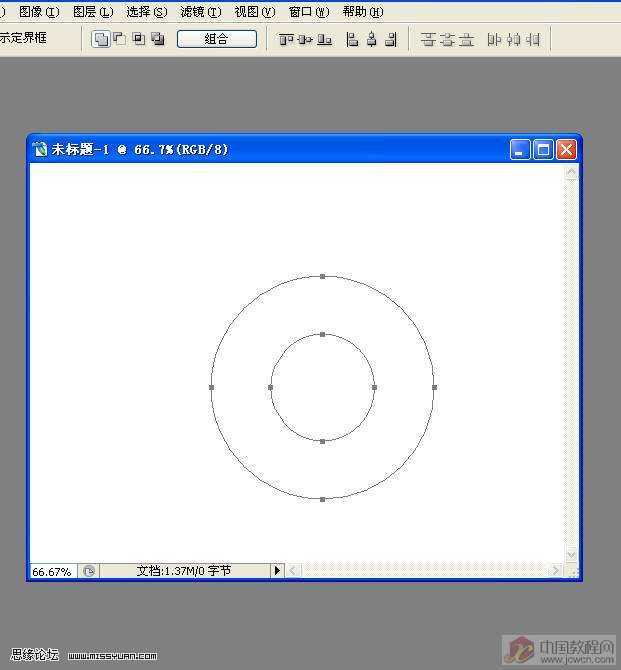The height and width of the screenshot is (670, 621).
Task: Click the Align horizontal centers icon
Action: click(371, 39)
